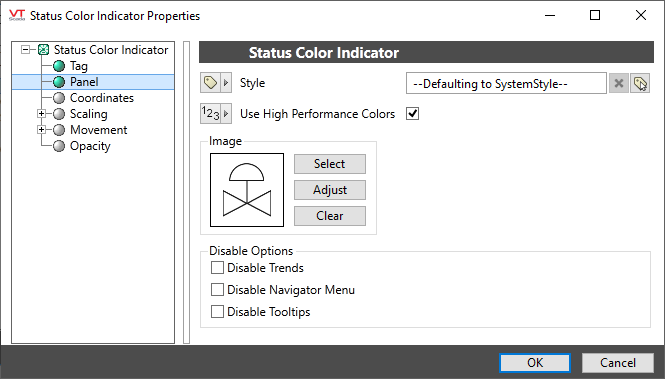Image resolution: width=665 pixels, height=379 pixels.
Task: Enable the Disable Trends checkbox
Action: (217, 268)
